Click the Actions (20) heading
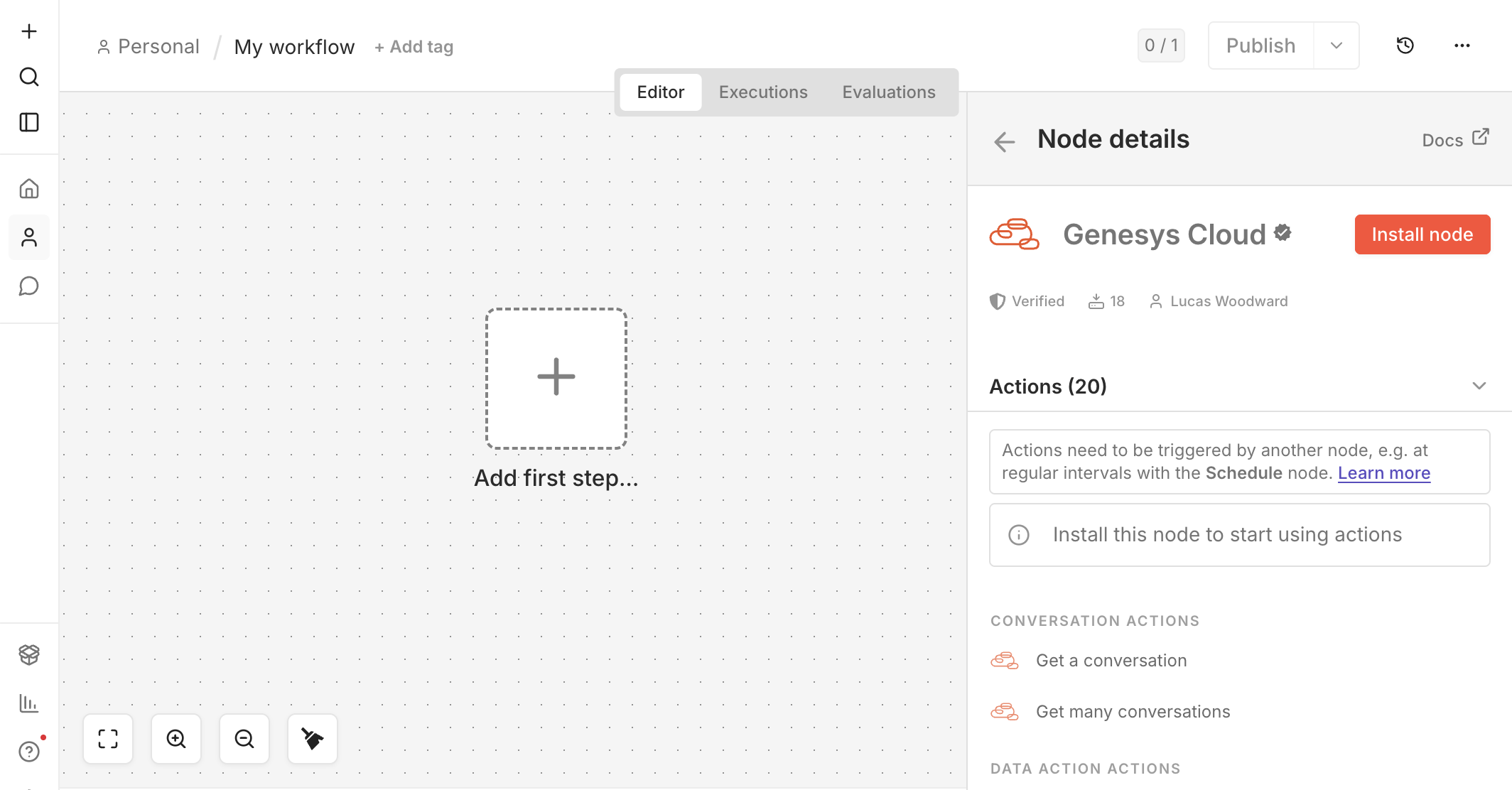This screenshot has height=790, width=1512. (x=1048, y=386)
